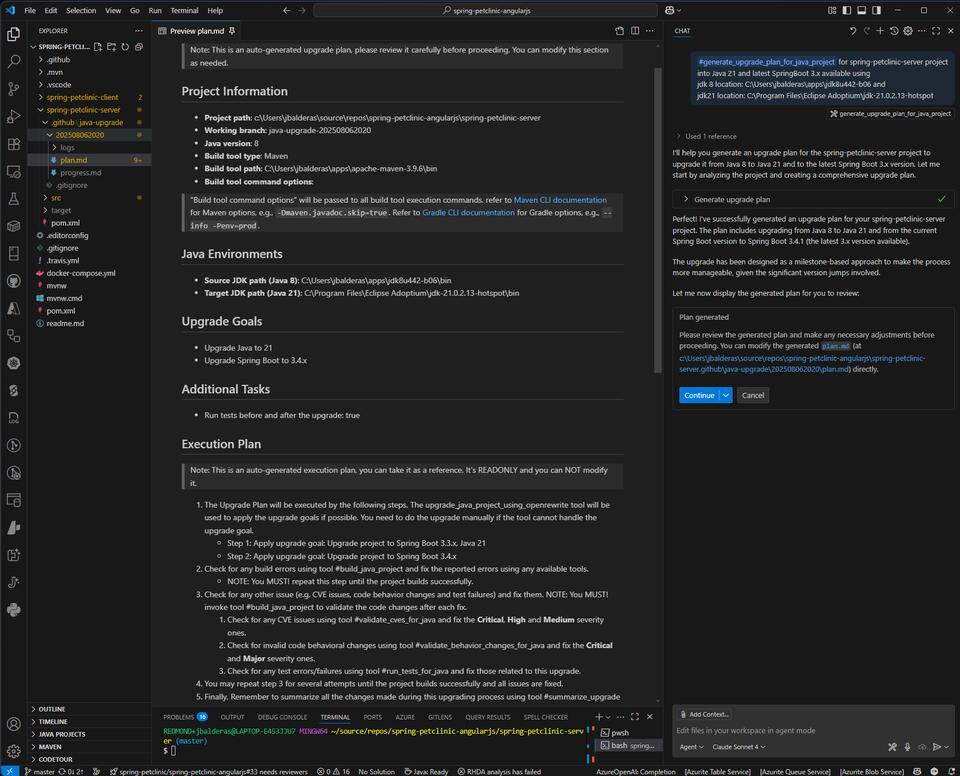The image size is (960, 776).
Task: Collapse all folders in Explorer
Action: click(139, 47)
